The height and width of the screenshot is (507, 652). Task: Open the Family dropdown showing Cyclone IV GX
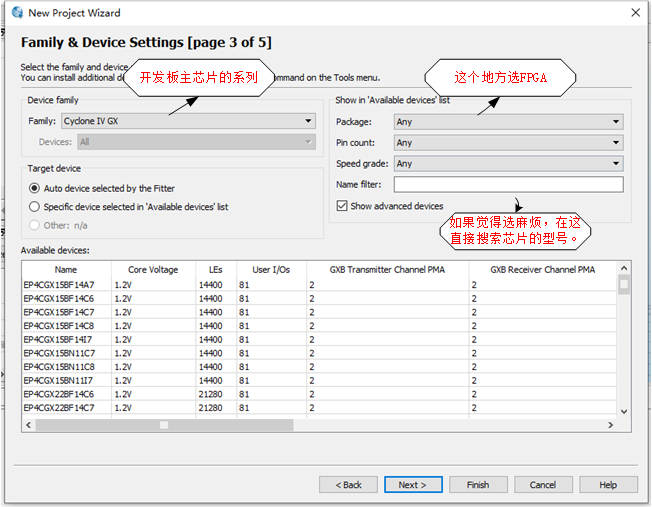(188, 121)
